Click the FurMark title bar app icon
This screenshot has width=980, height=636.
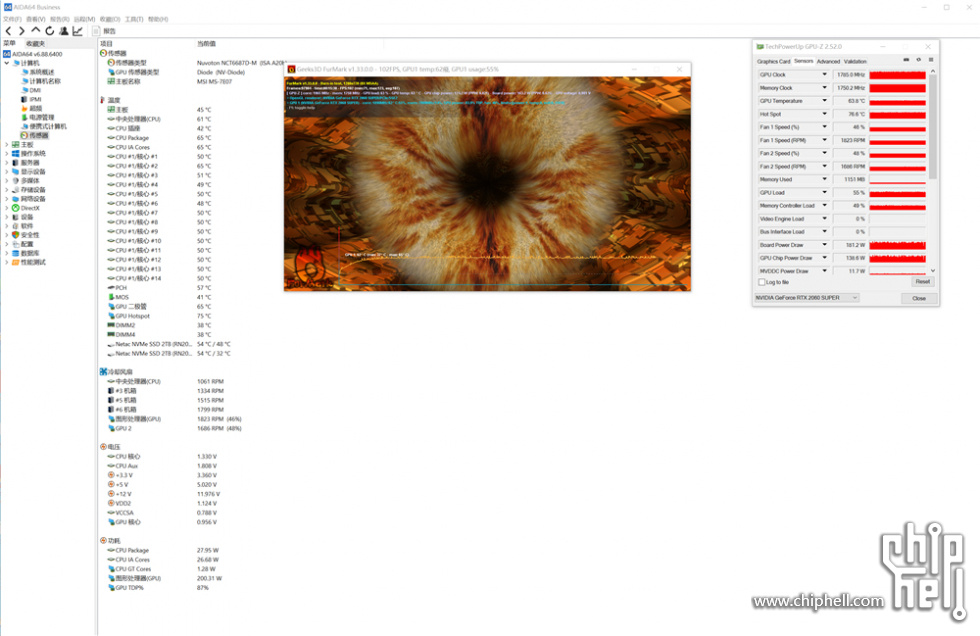tap(291, 69)
